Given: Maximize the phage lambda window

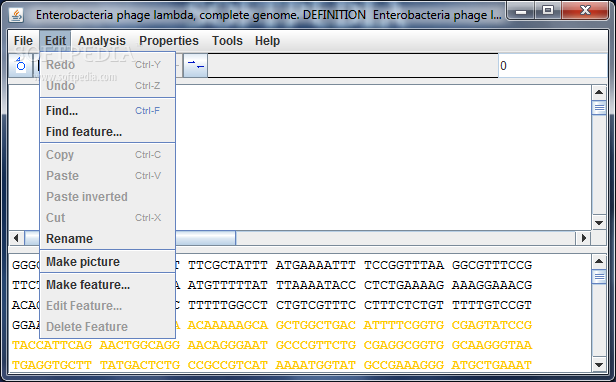Looking at the screenshot, I should (x=548, y=11).
